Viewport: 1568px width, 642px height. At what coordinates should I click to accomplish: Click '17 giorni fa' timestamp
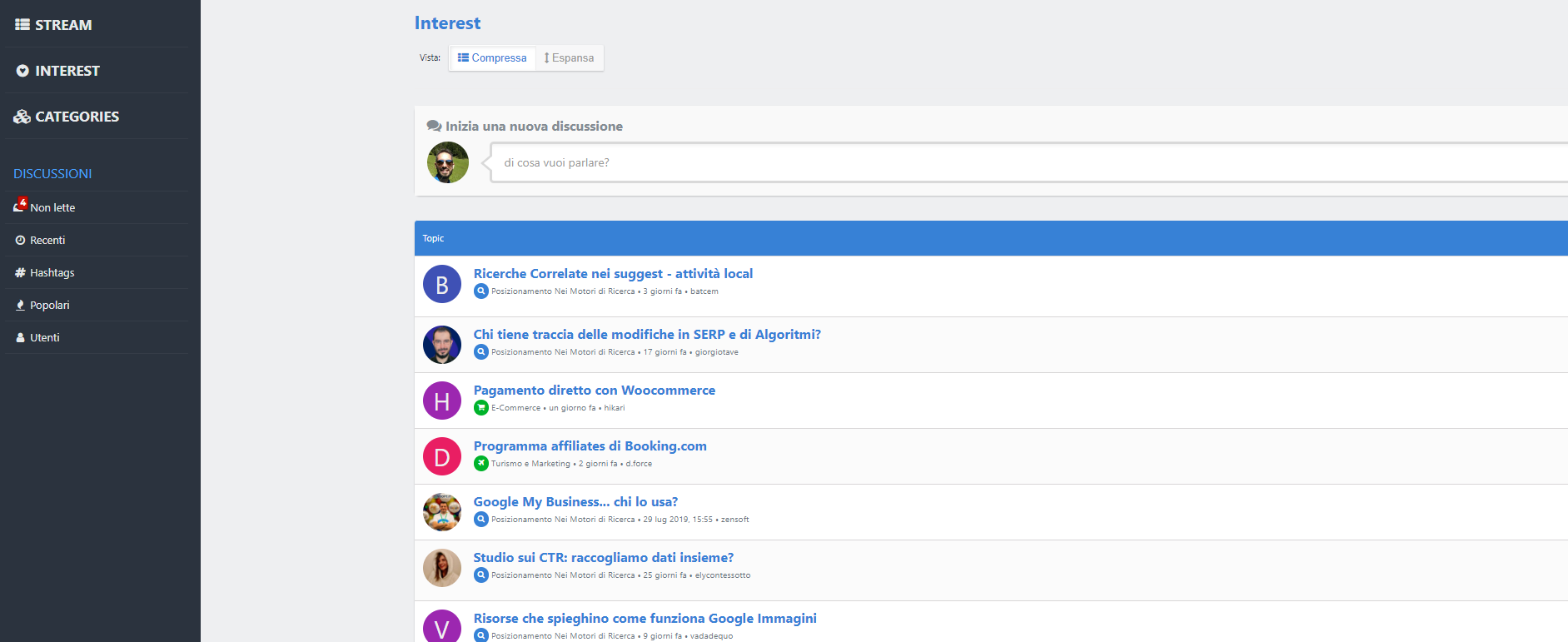[665, 352]
